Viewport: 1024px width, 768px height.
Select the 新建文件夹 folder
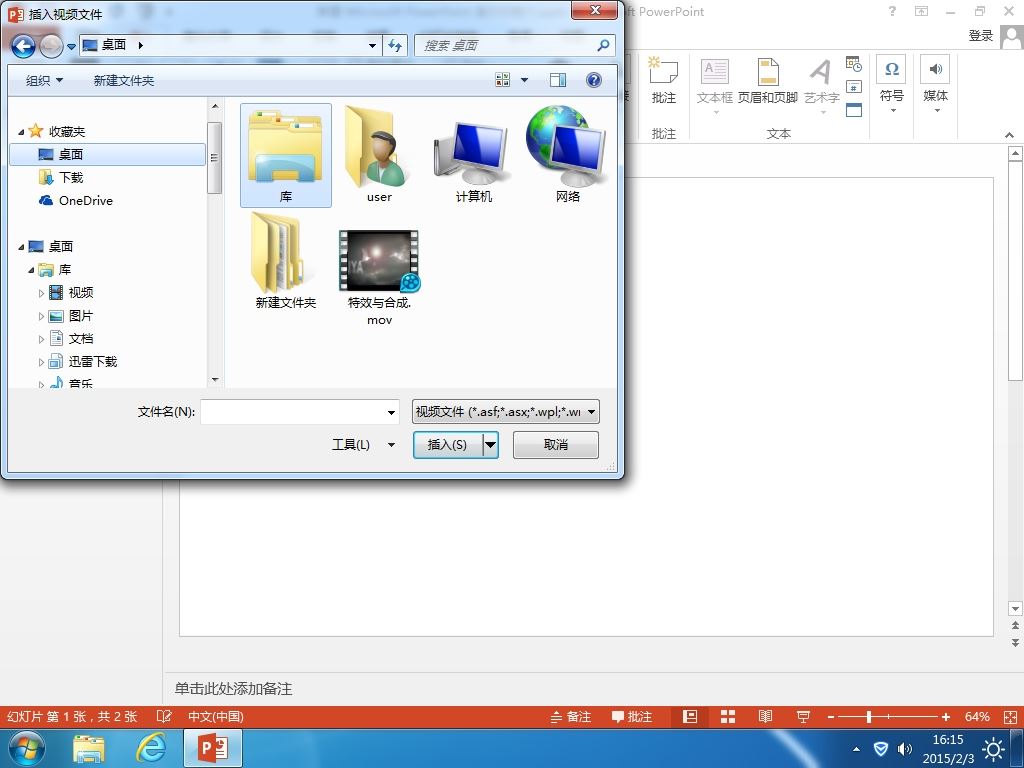coord(285,261)
